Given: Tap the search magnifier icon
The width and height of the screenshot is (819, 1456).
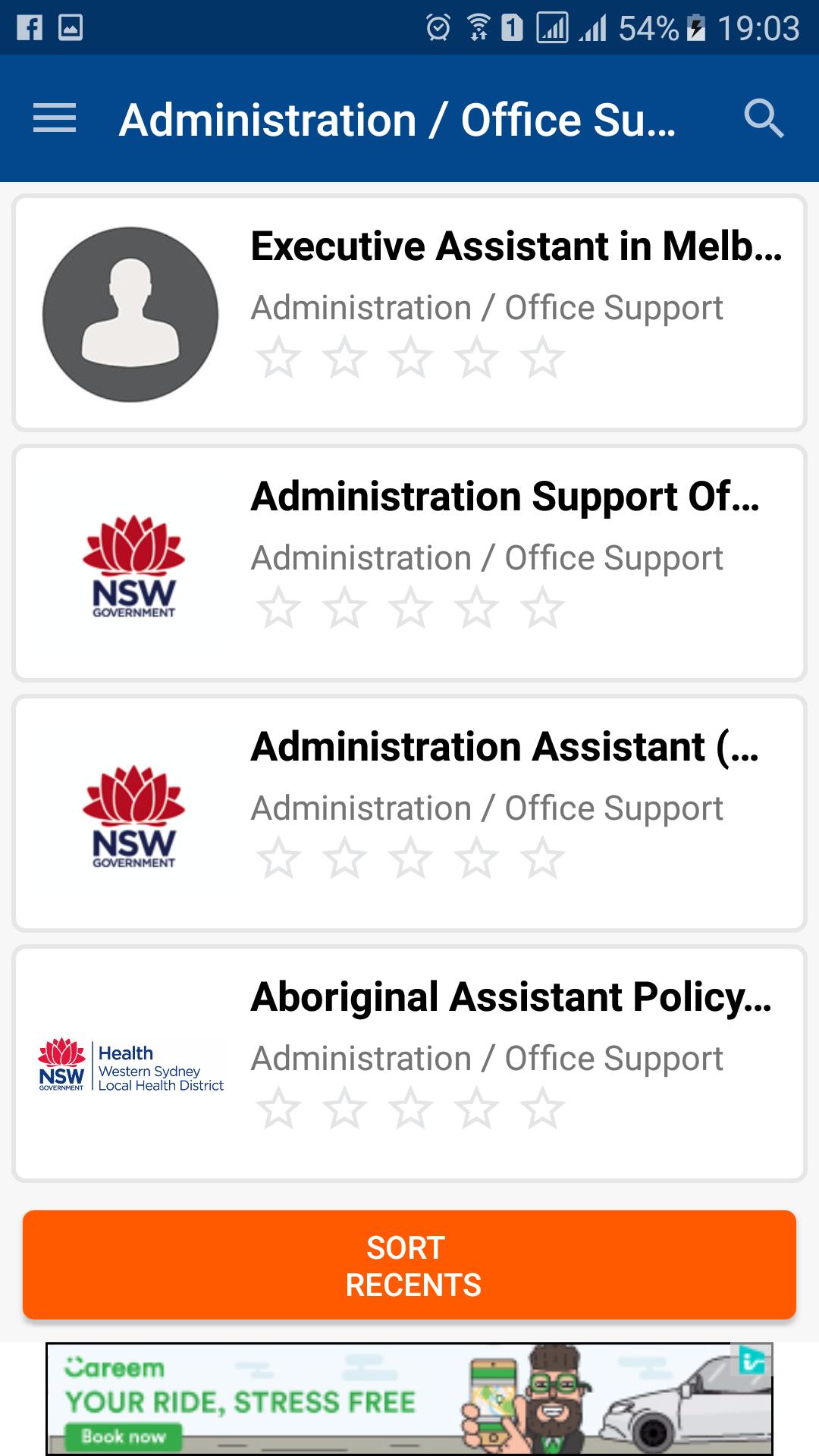Looking at the screenshot, I should 764,118.
